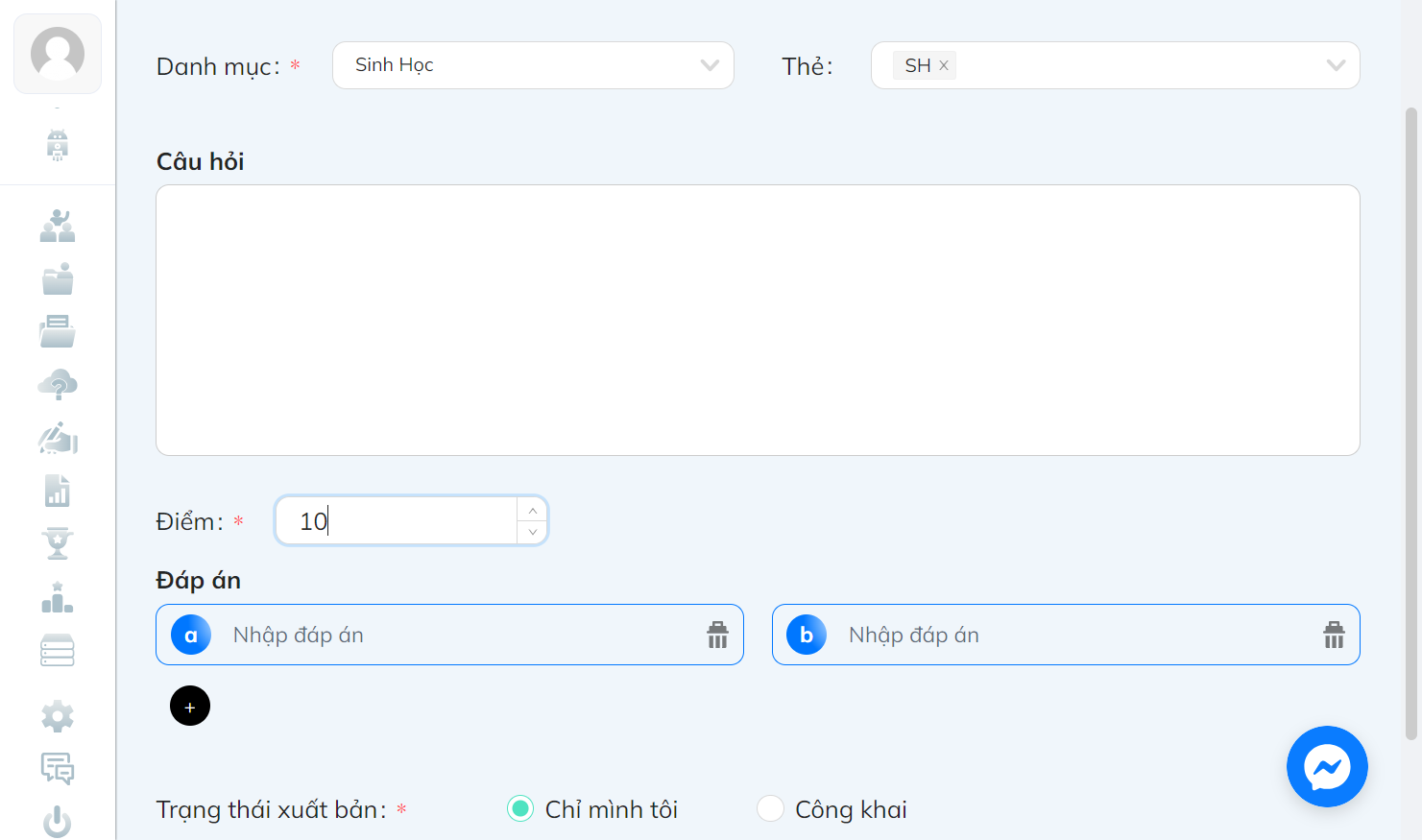Open the settings gear icon
The image size is (1422, 840).
point(58,716)
